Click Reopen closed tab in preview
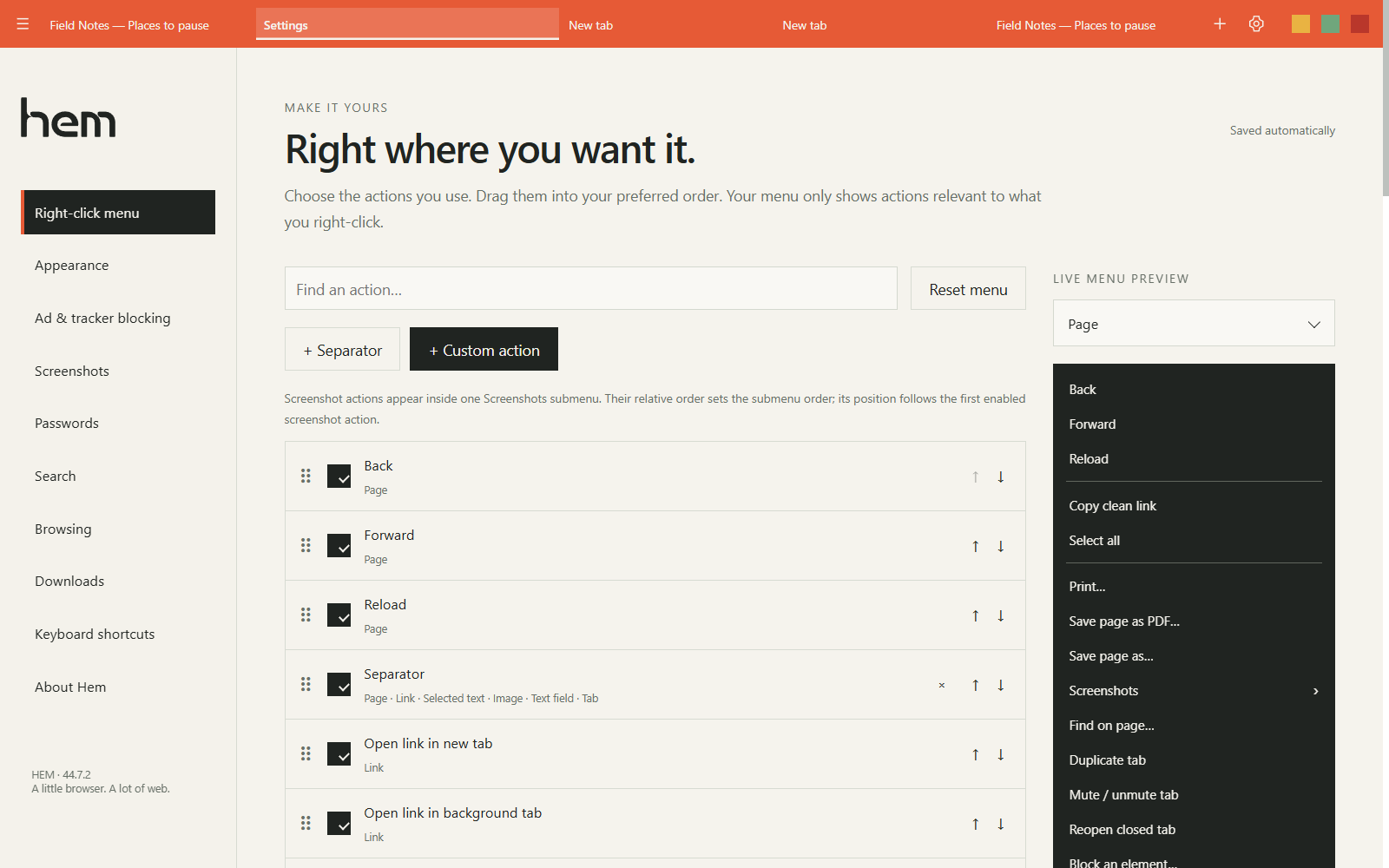The width and height of the screenshot is (1389, 868). pos(1194,830)
